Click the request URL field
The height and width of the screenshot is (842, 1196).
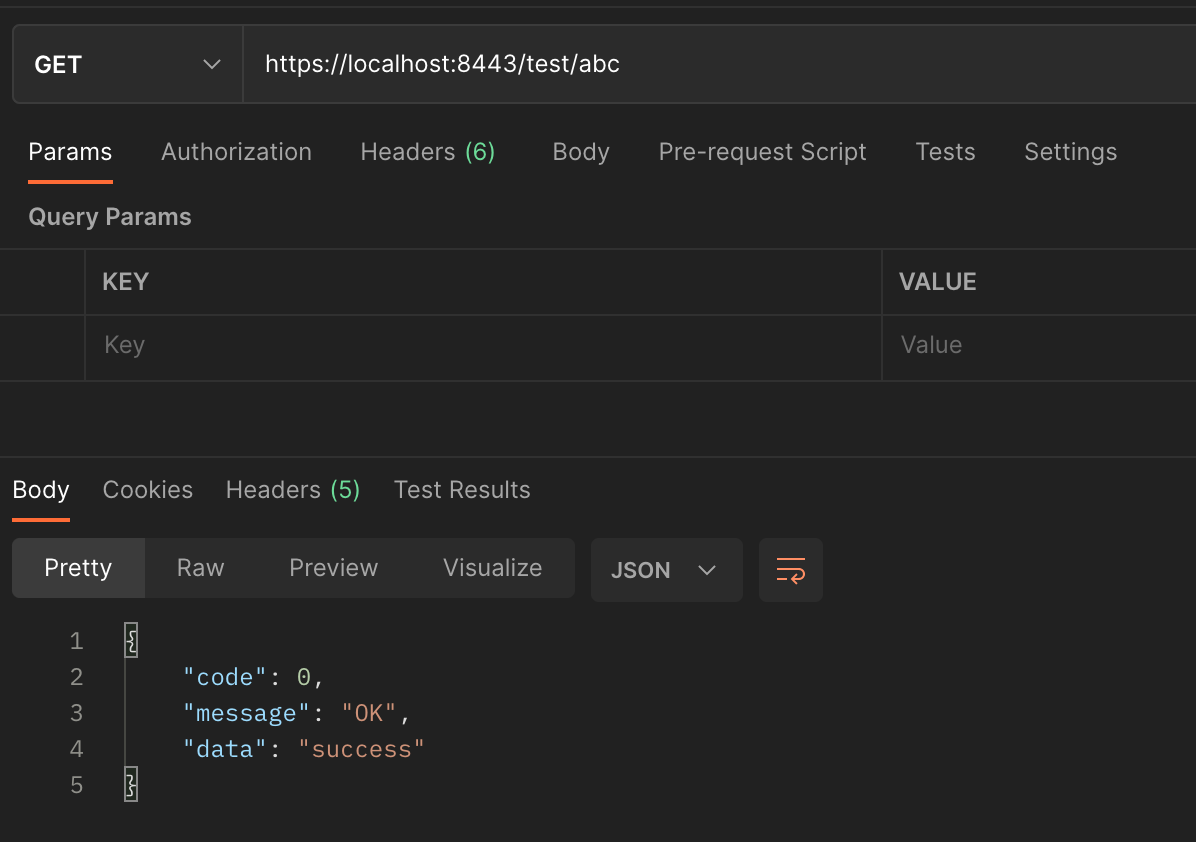pos(700,65)
